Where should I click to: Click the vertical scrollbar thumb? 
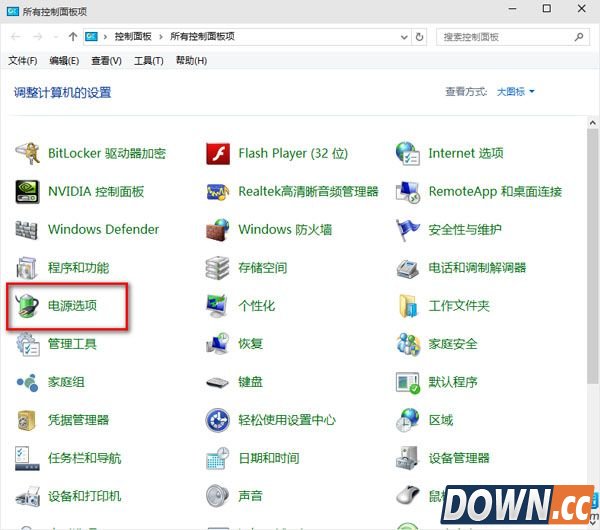[593, 256]
